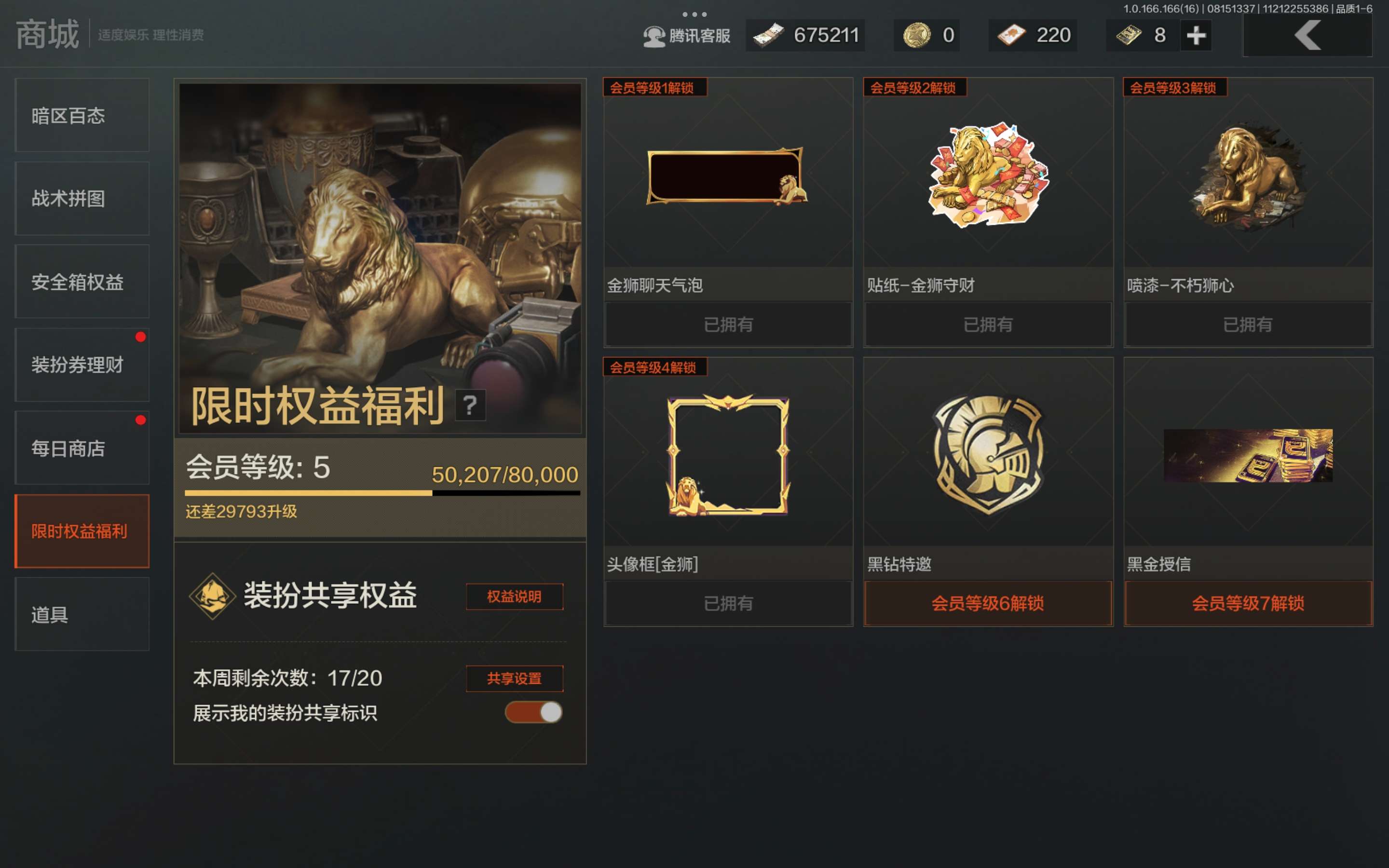The image size is (1389, 868).
Task: Switch to the 安全箱权益 tab
Action: [x=82, y=281]
